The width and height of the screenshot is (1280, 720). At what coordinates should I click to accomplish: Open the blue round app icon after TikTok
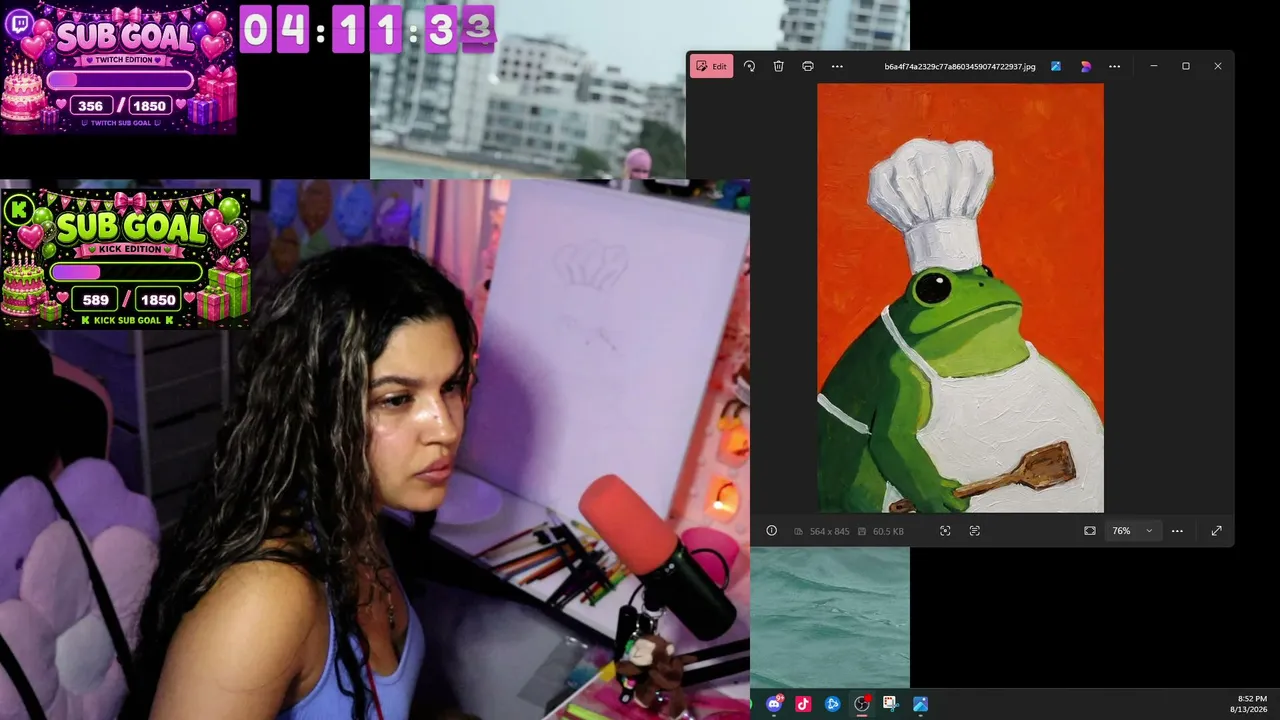tap(832, 704)
